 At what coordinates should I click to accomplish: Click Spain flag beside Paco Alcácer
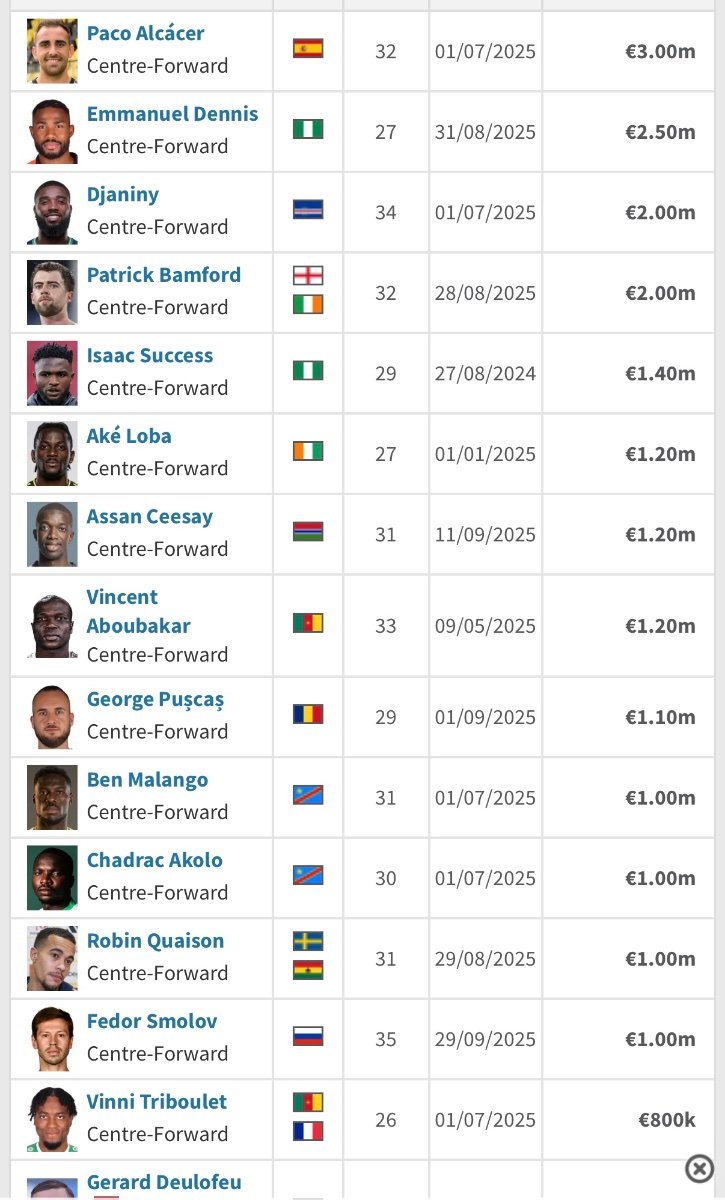(308, 48)
